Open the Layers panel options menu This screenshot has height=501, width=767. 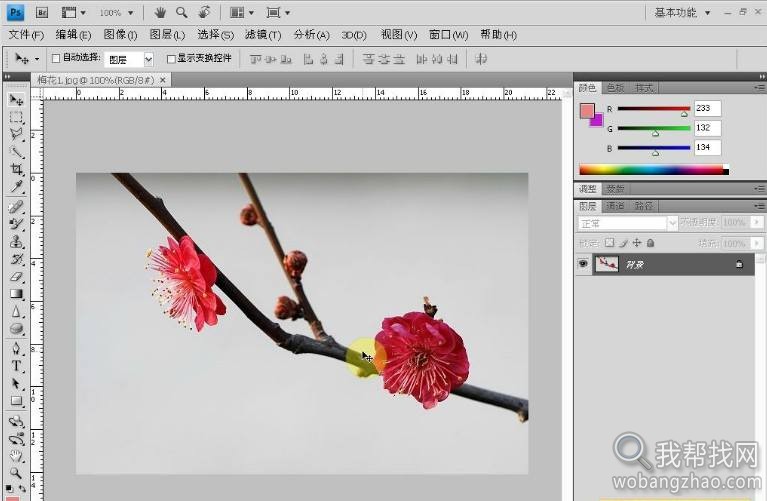pos(759,205)
